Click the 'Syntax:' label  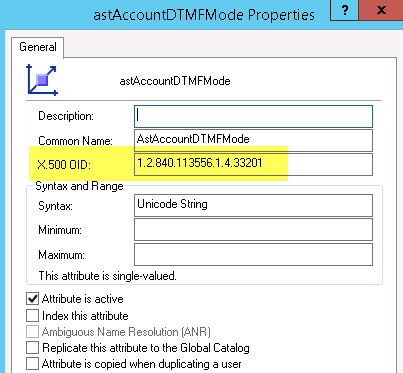click(55, 206)
